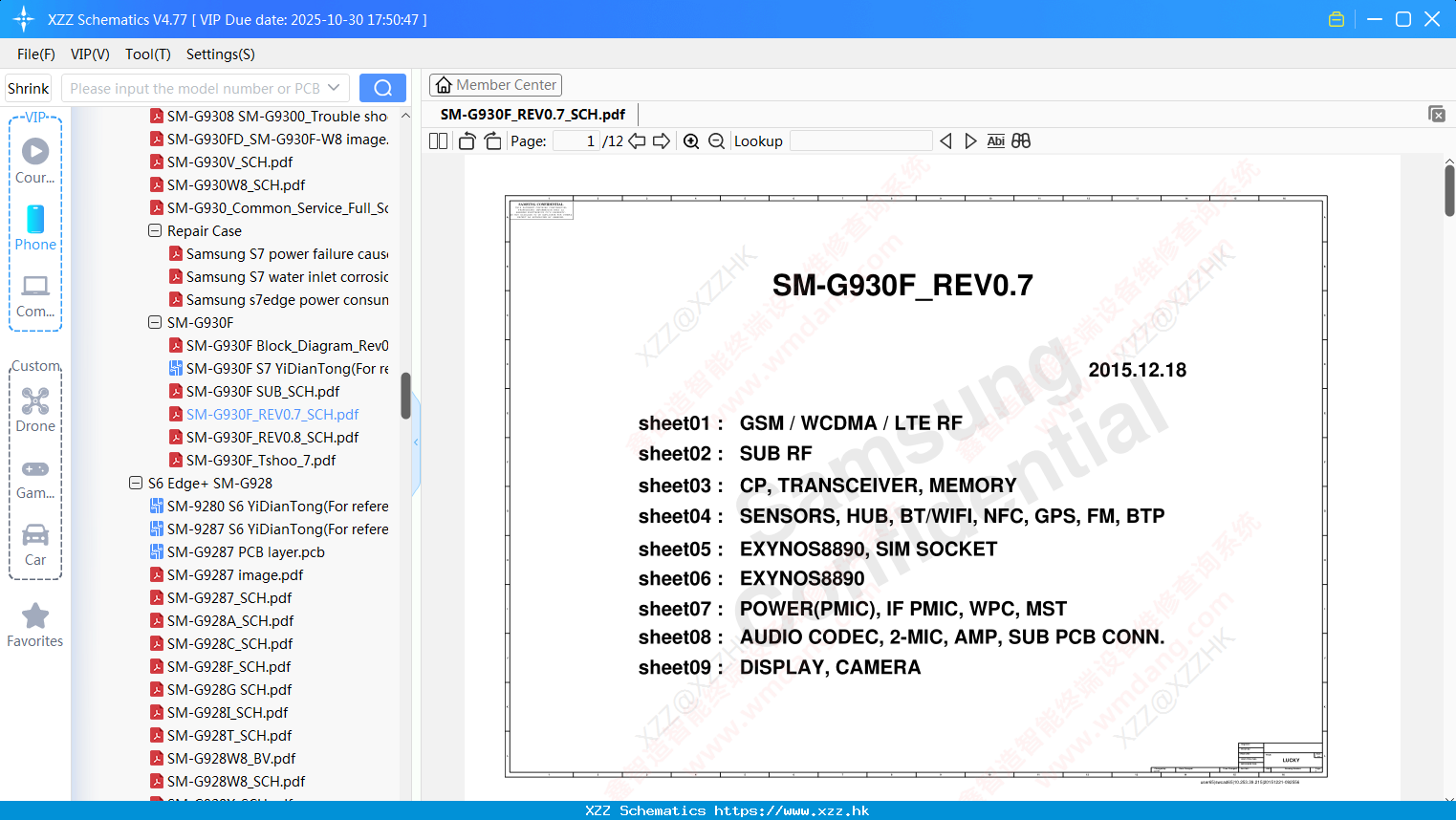Find next lookup match
This screenshot has width=1456, height=820.
(970, 140)
